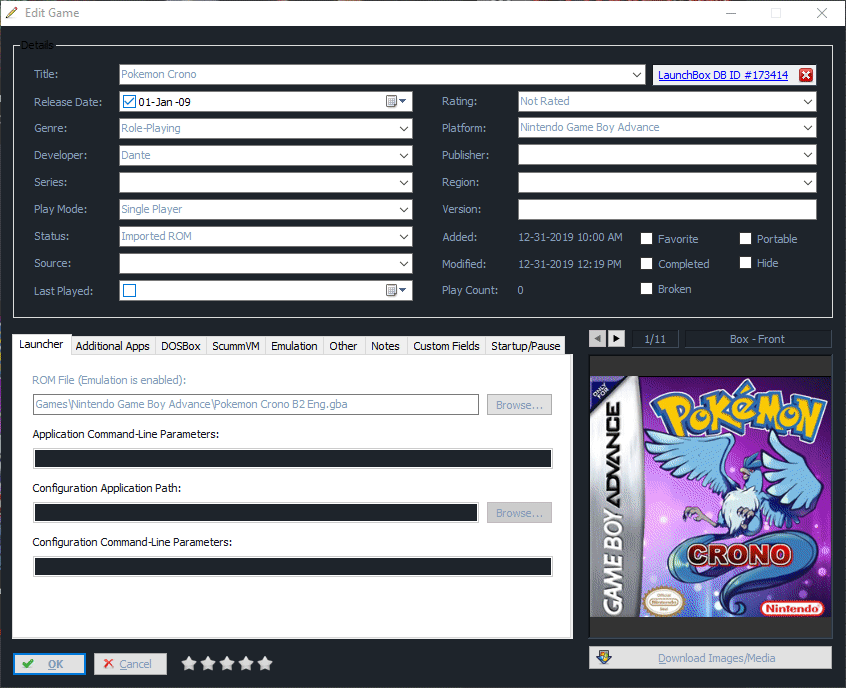Viewport: 846px width, 688px height.
Task: Go to previous image with left arrow
Action: [x=597, y=339]
